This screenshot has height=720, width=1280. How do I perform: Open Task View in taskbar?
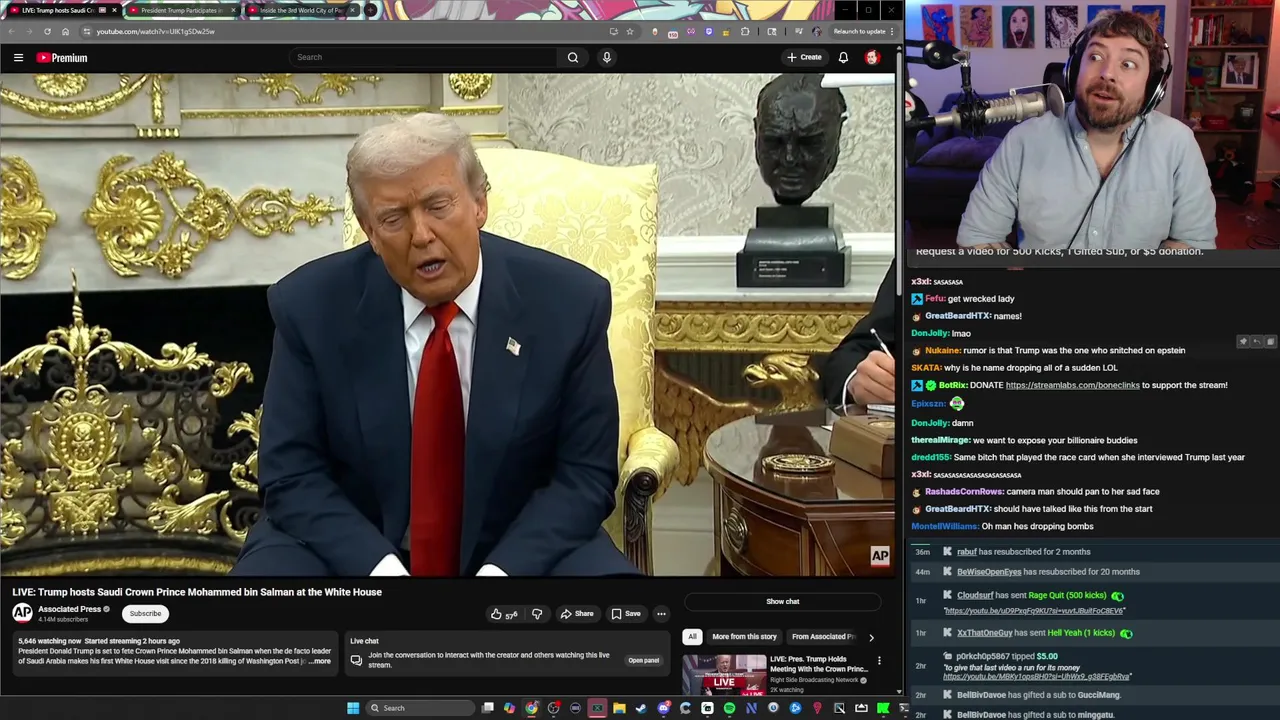tap(487, 708)
